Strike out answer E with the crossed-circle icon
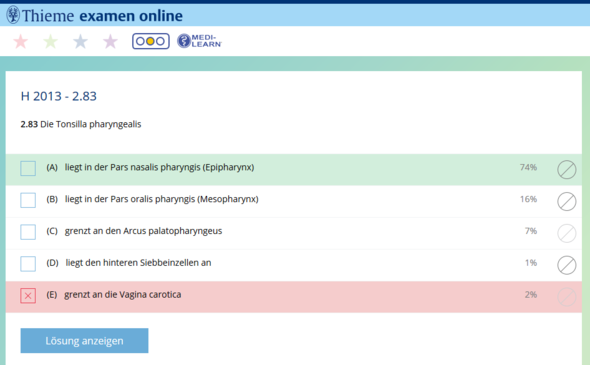Image resolution: width=590 pixels, height=365 pixels. point(567,297)
